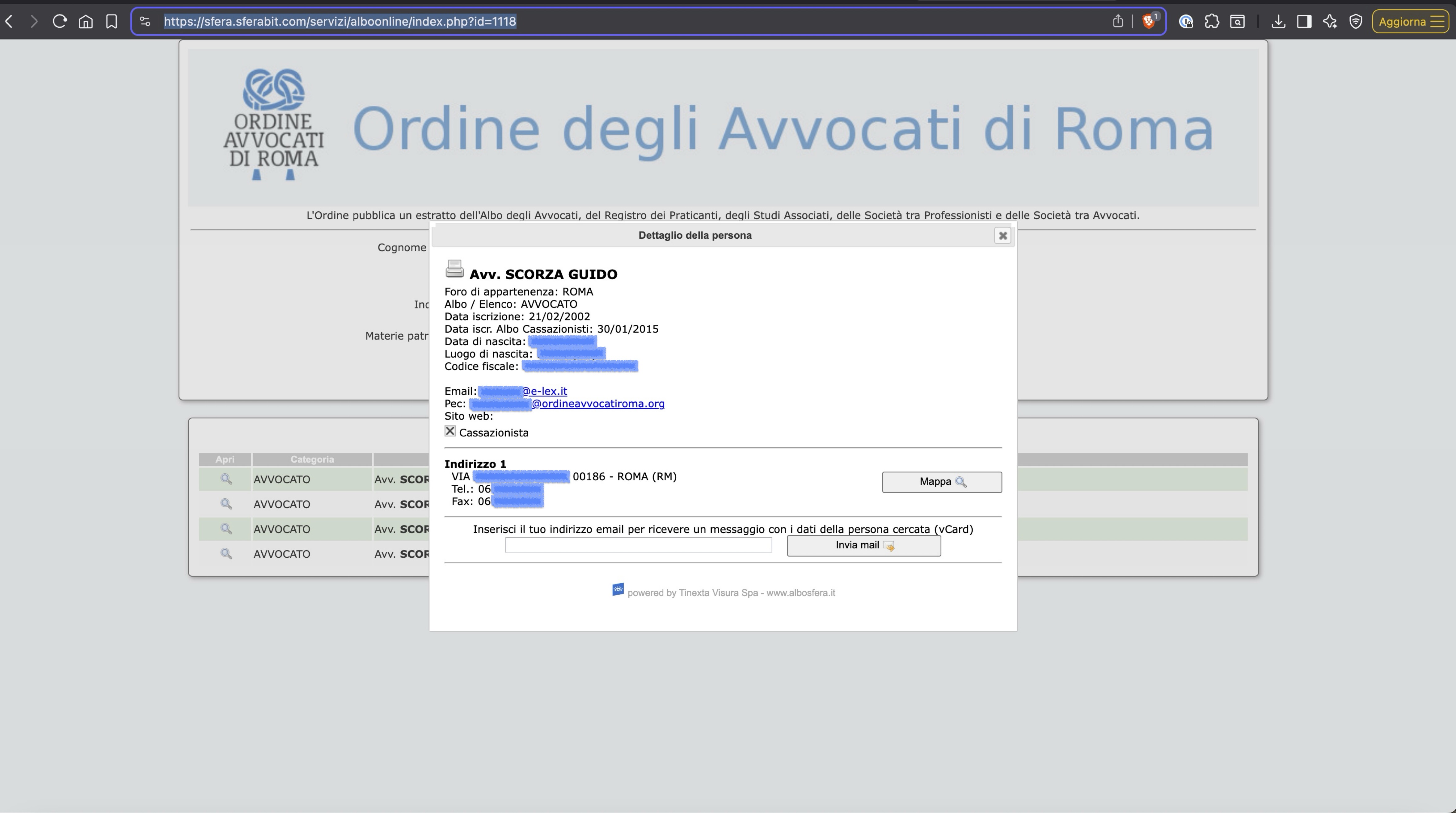Screen dimensions: 1456x813
Task: Click the magnifier in the first AVVOCATO row
Action: pos(226,479)
